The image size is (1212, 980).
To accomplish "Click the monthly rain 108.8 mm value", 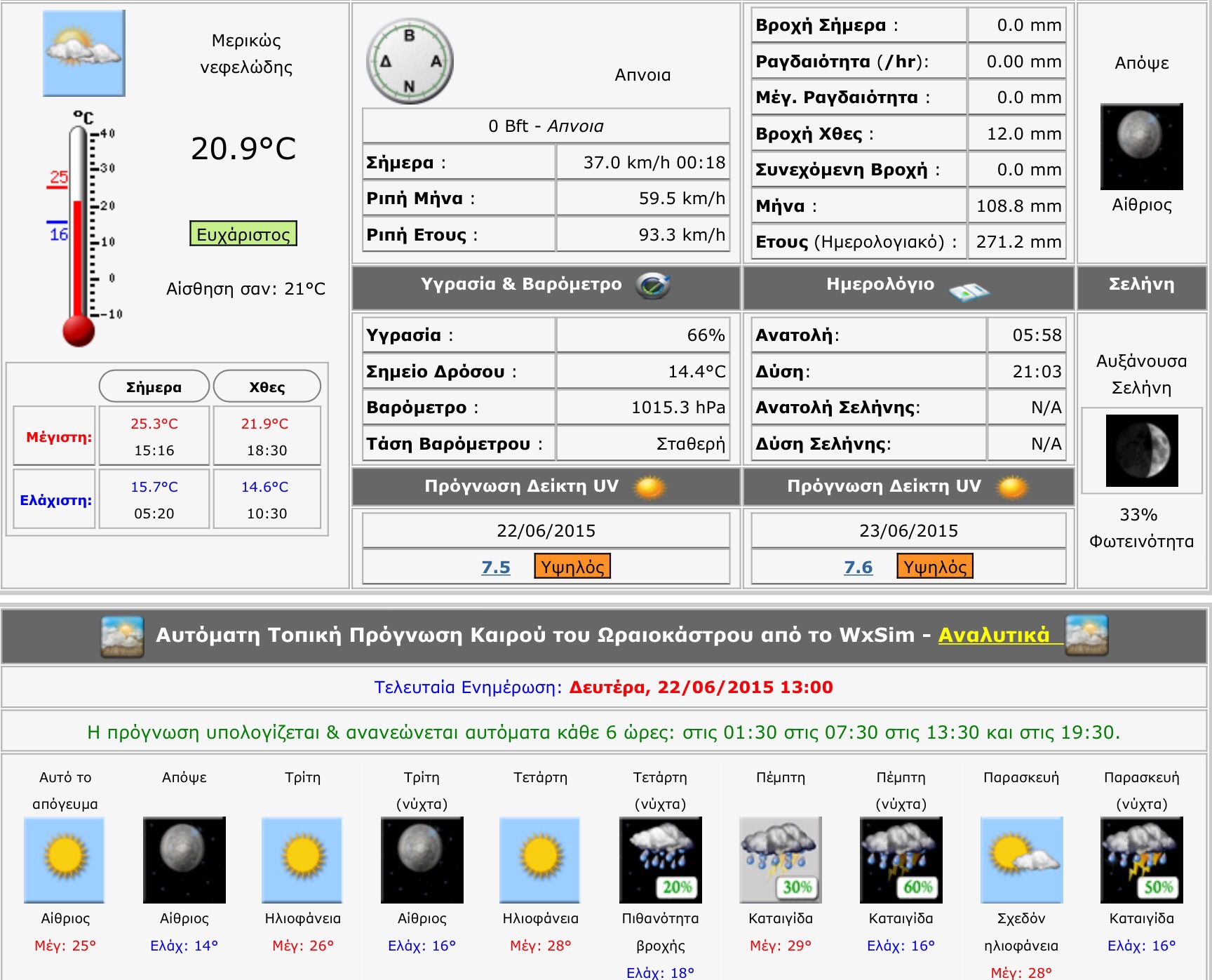I will [x=1019, y=206].
